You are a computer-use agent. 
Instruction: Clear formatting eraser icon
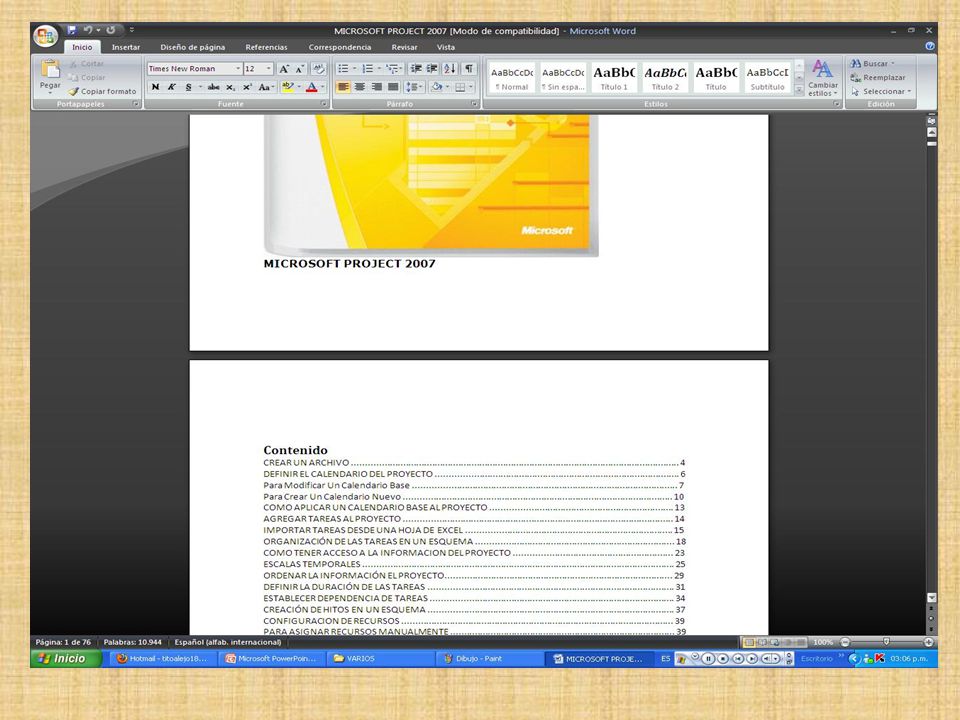[318, 69]
